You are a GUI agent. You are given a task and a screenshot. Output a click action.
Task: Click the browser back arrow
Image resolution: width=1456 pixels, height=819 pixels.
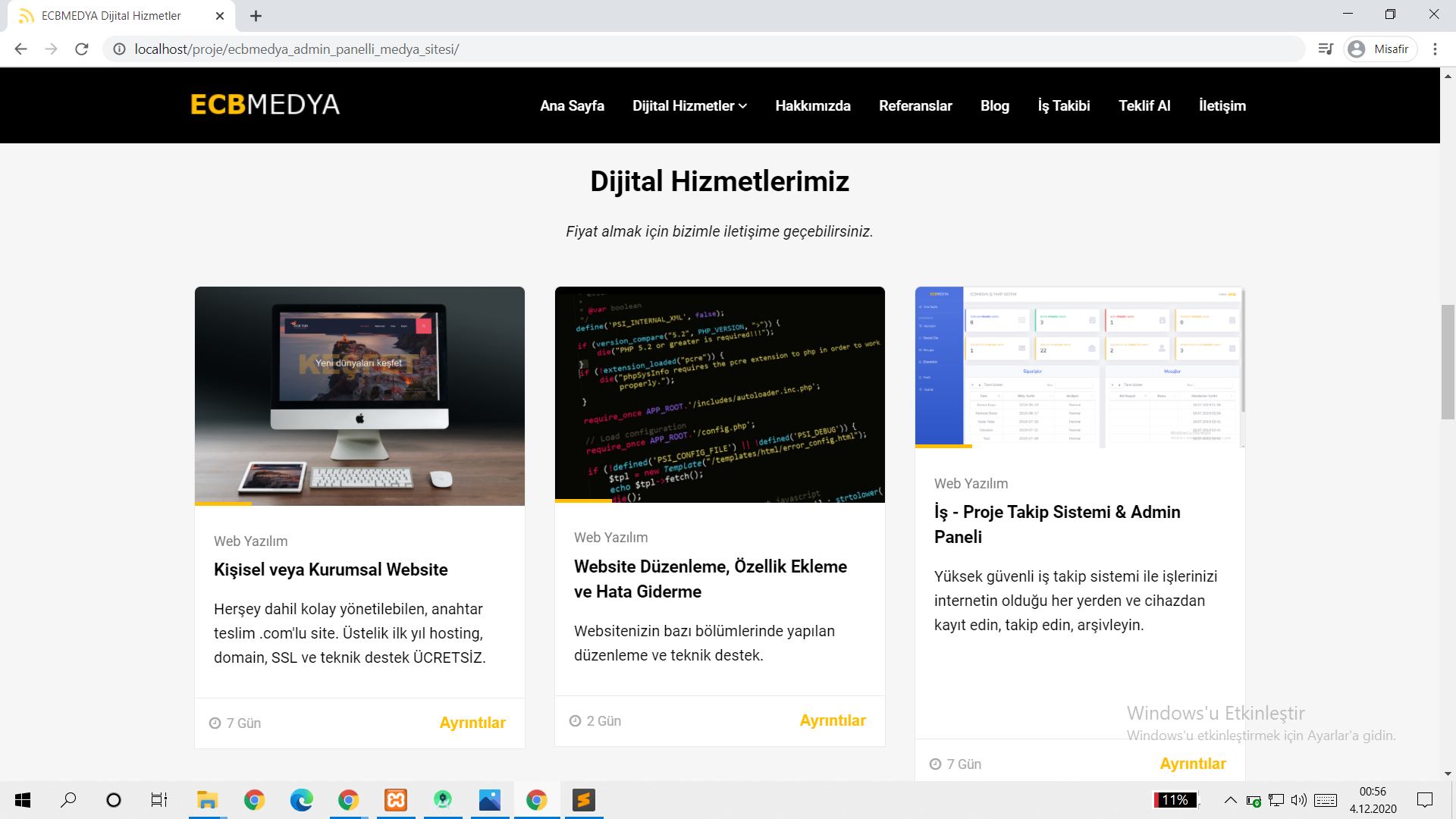click(20, 49)
